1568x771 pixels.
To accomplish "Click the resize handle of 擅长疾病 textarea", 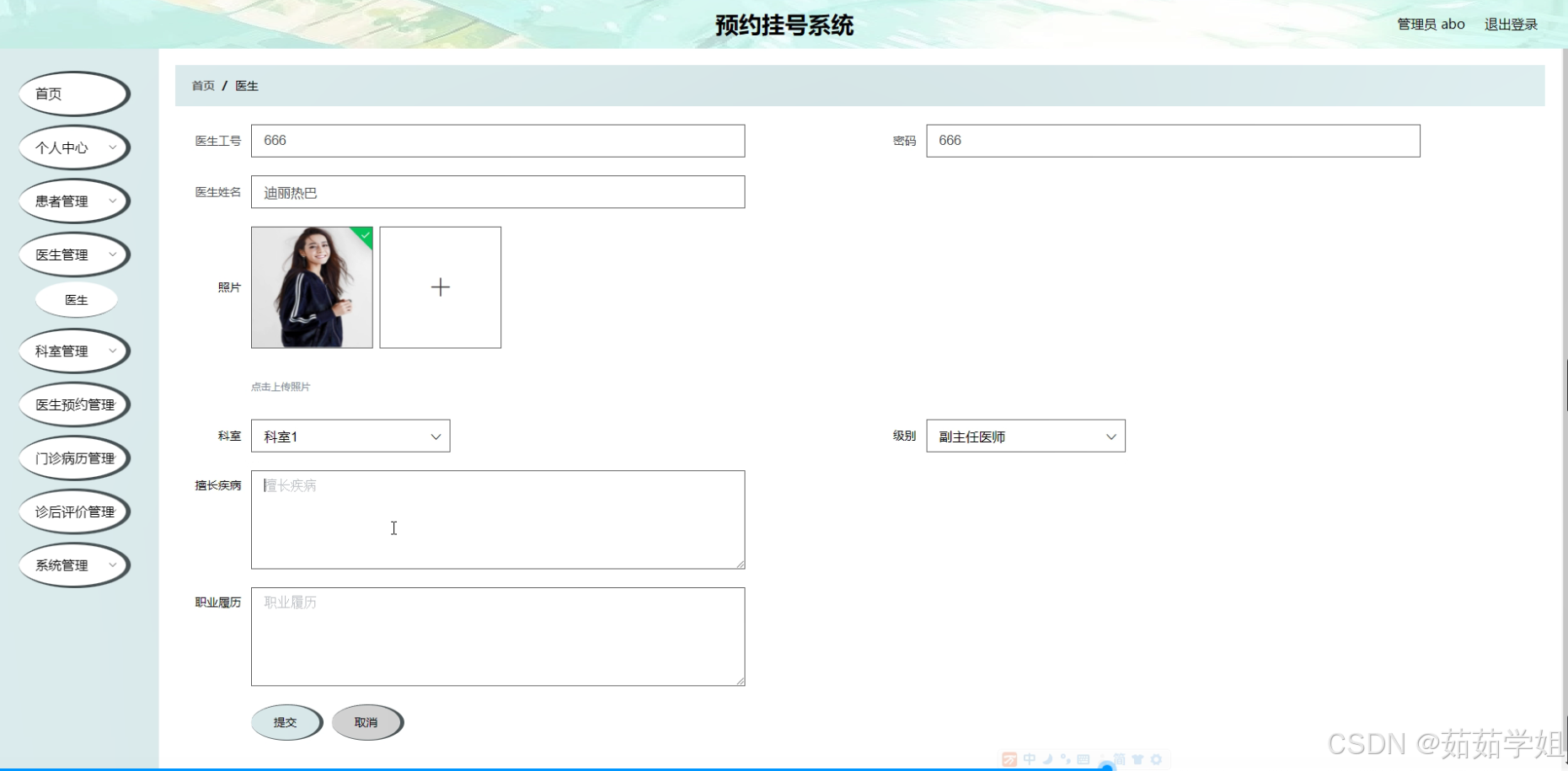I will (x=740, y=564).
